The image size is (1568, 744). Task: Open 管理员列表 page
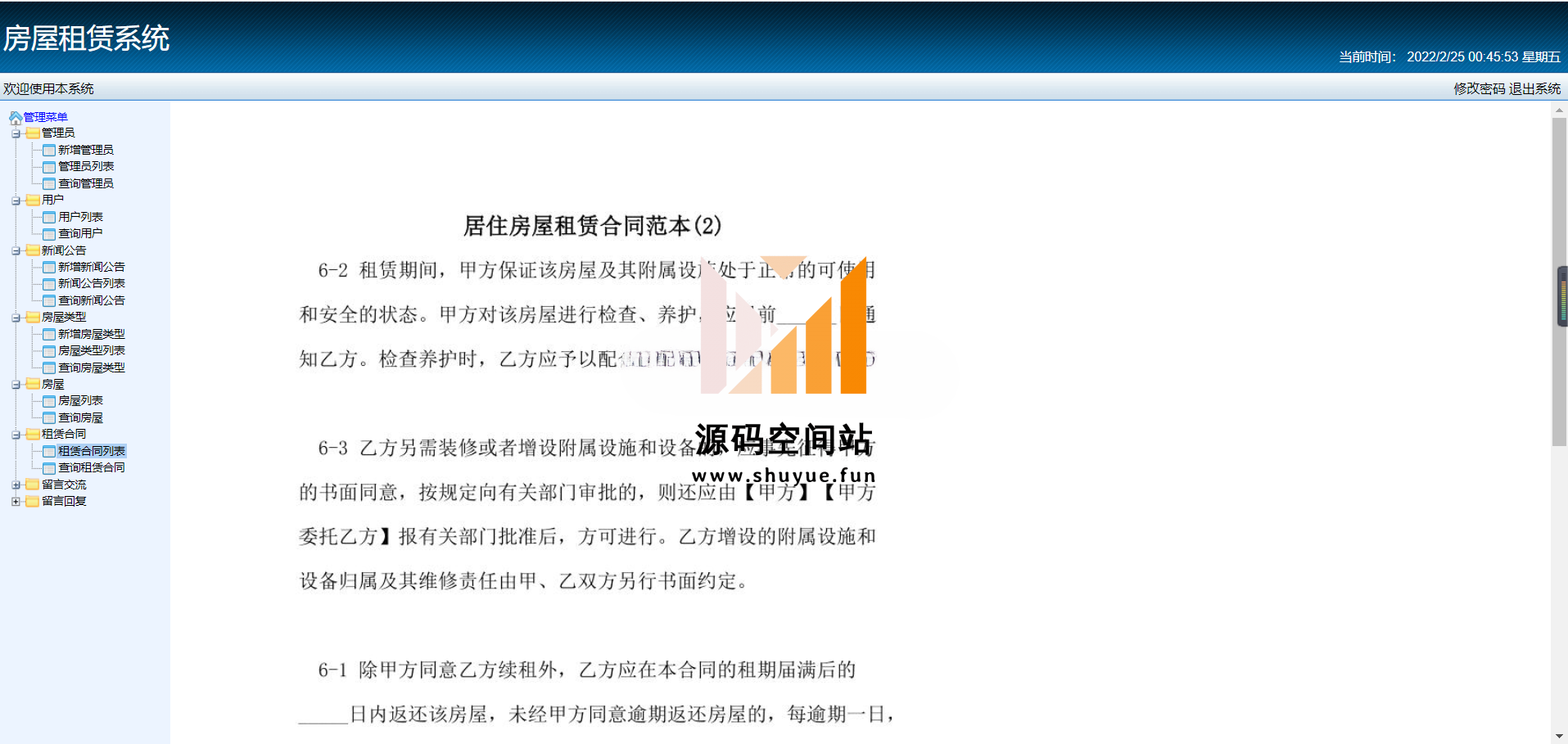tap(86, 166)
